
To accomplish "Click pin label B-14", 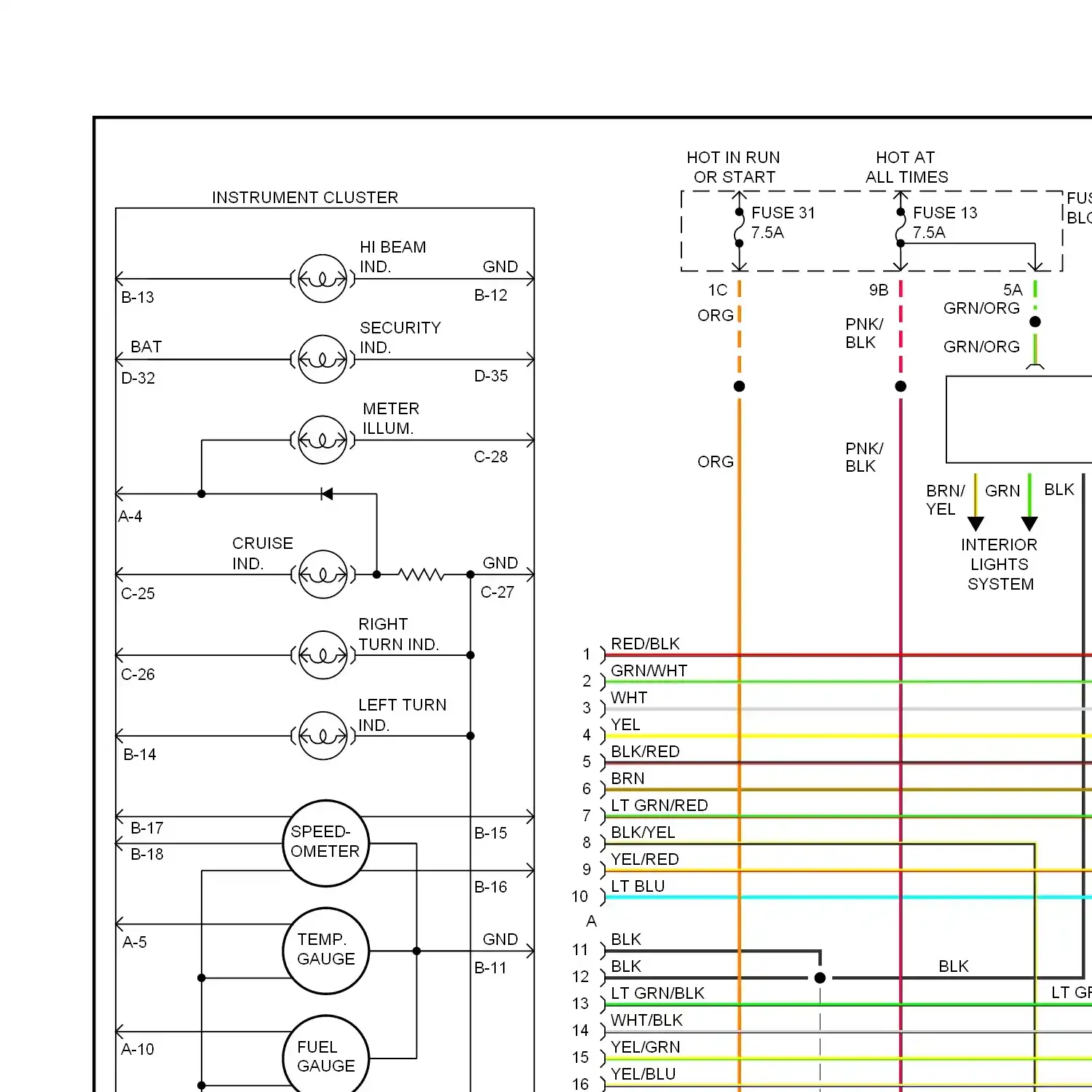I will (x=140, y=754).
